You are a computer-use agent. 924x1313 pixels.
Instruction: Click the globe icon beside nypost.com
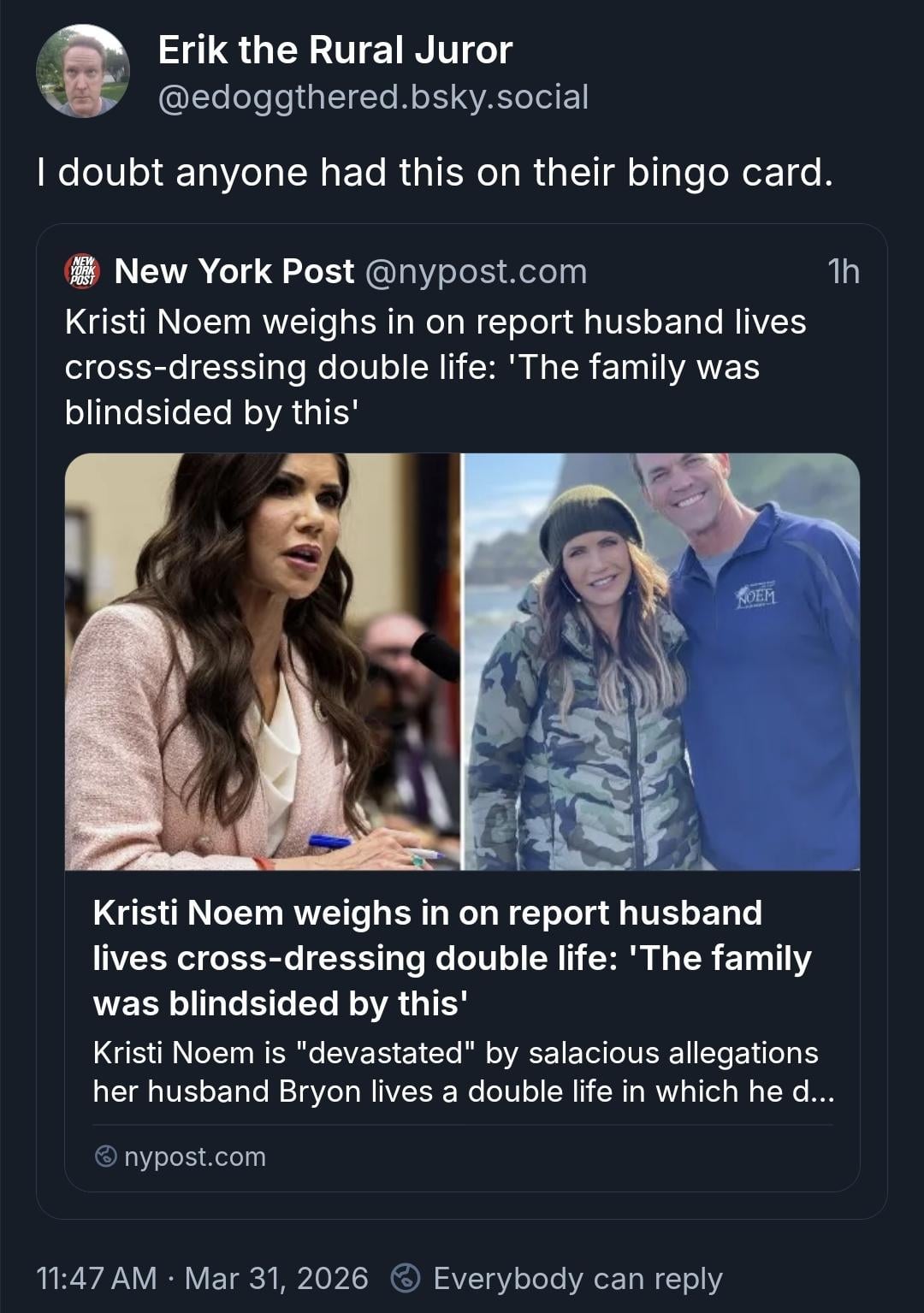(x=105, y=1157)
